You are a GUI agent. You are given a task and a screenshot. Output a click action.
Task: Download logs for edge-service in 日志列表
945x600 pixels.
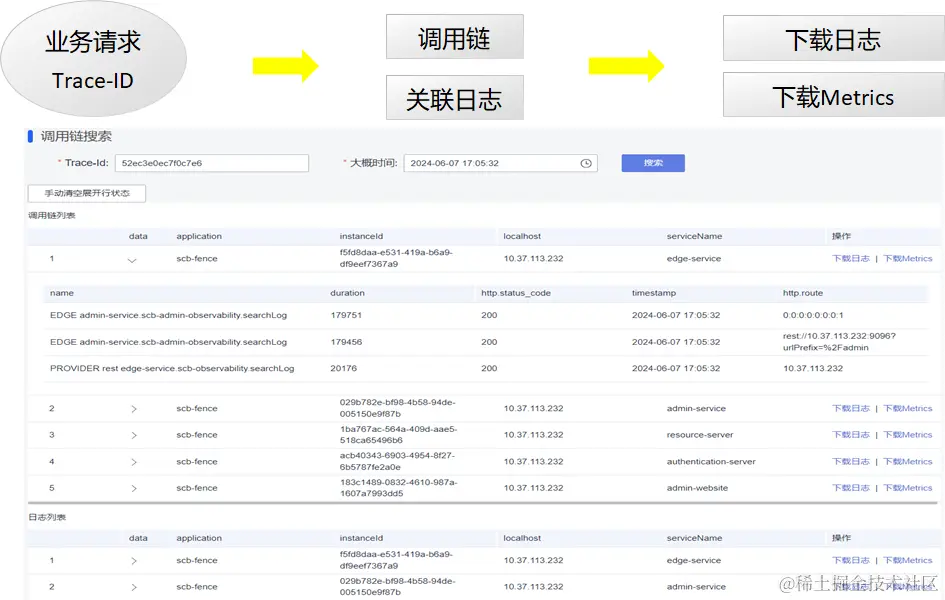[x=850, y=560]
